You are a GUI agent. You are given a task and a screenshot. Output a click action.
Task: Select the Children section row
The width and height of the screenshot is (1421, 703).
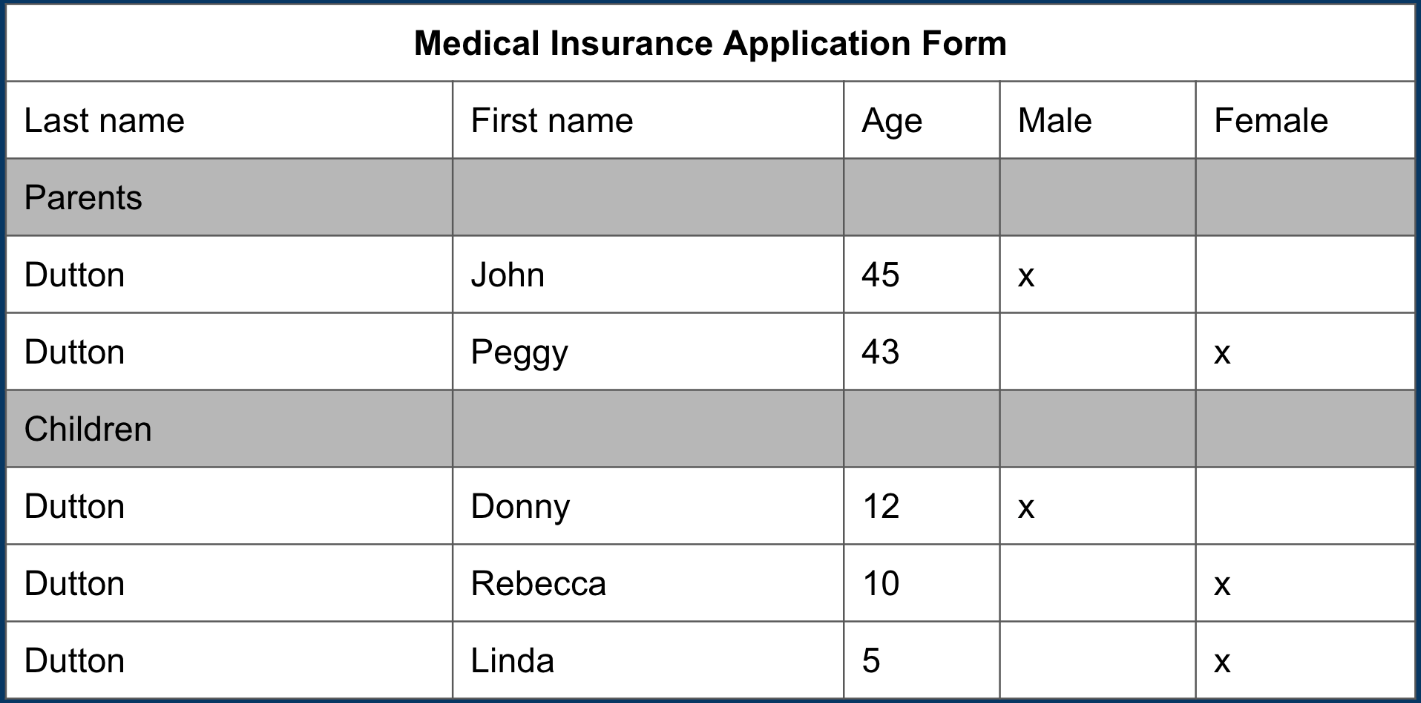(710, 428)
